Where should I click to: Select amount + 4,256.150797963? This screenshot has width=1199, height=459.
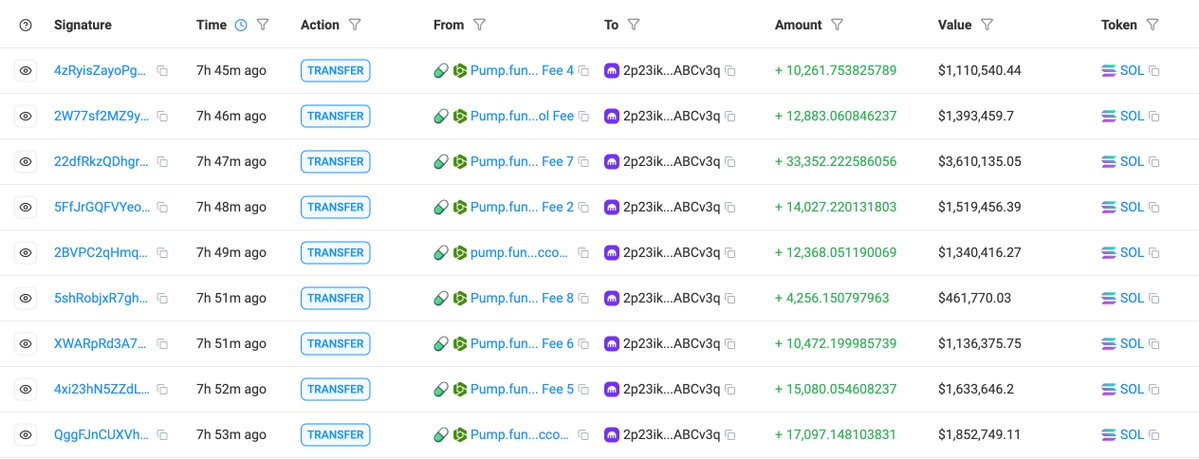pos(832,298)
